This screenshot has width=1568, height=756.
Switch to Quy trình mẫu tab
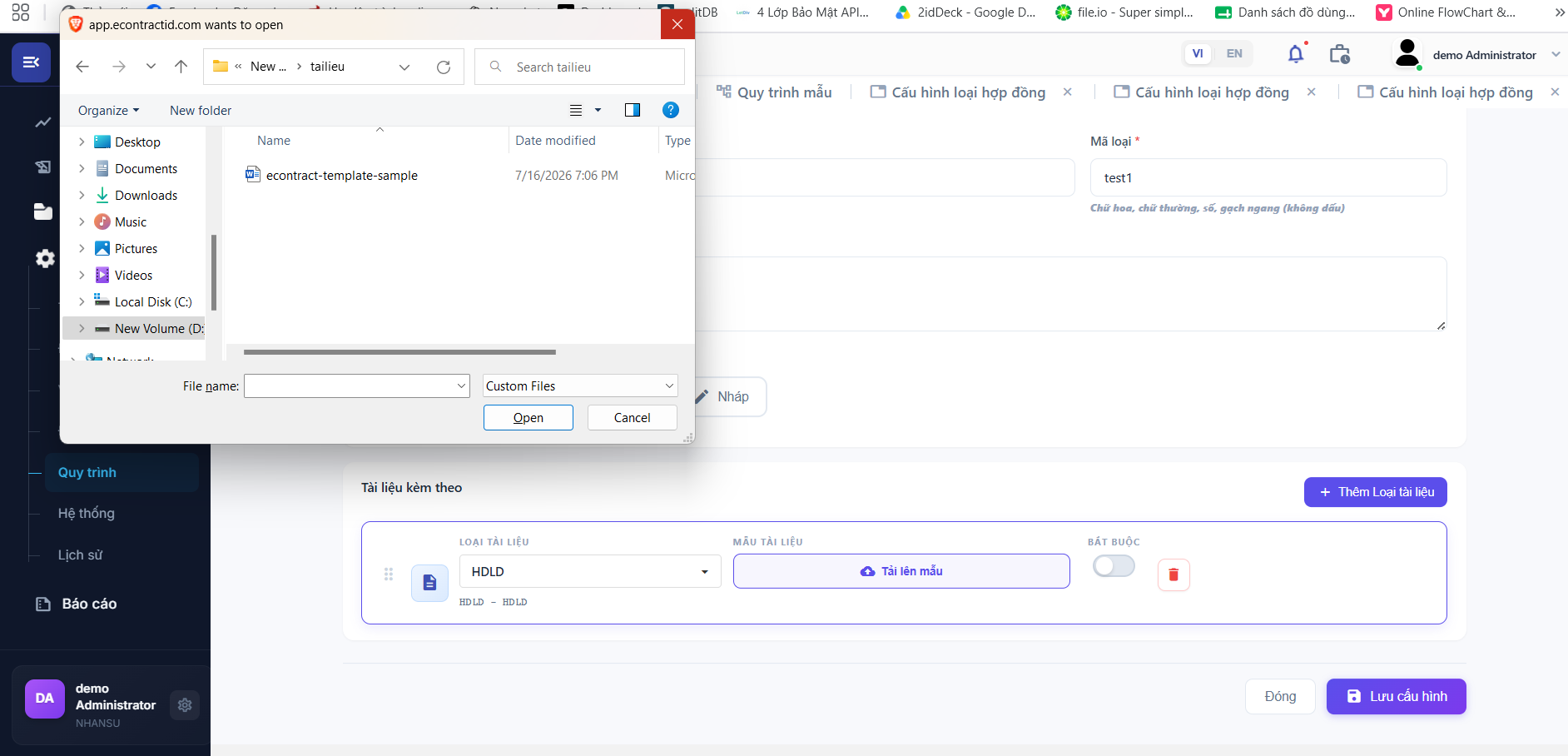774,92
